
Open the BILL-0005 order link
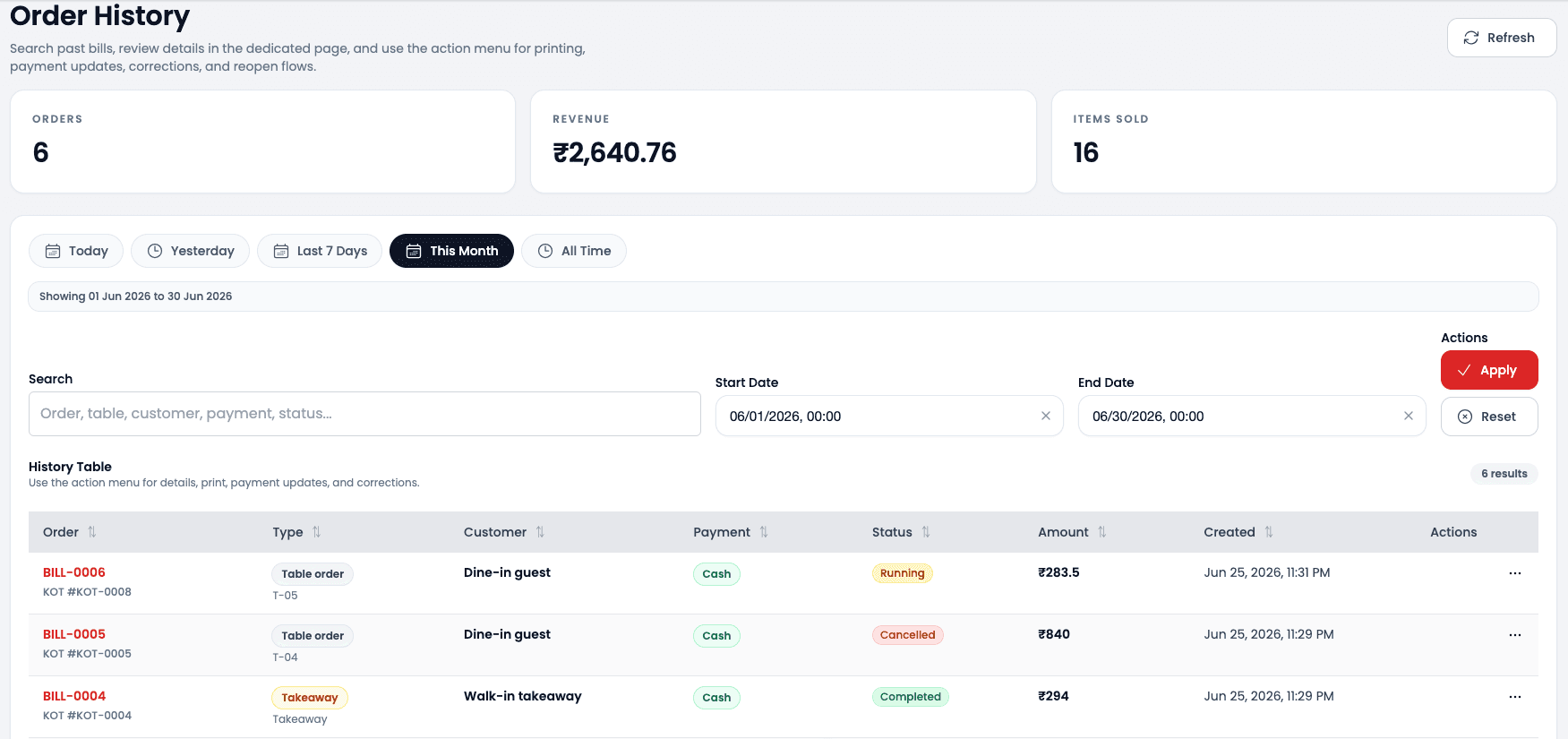(x=74, y=634)
